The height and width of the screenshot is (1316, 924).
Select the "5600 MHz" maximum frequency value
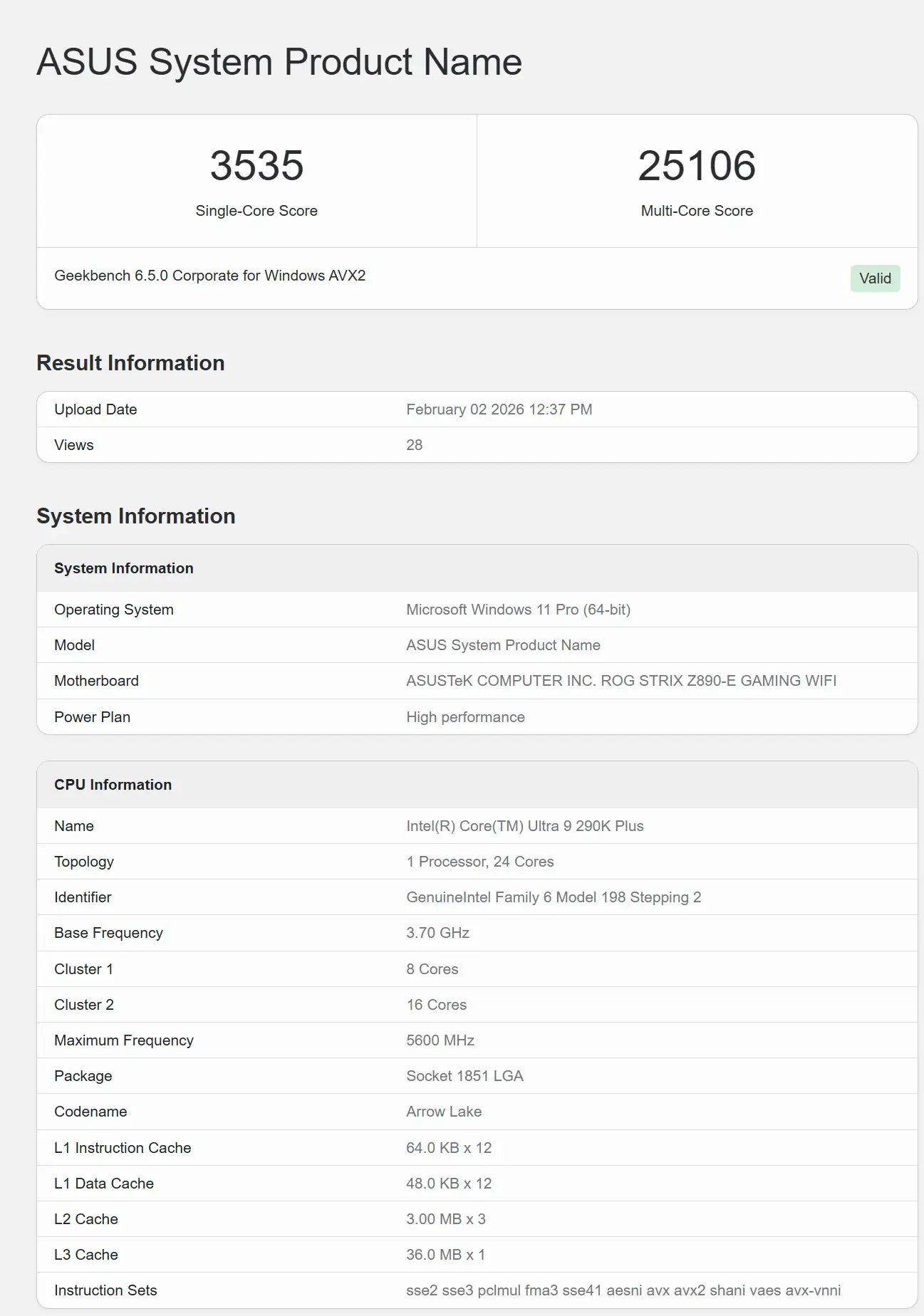pyautogui.click(x=440, y=1040)
